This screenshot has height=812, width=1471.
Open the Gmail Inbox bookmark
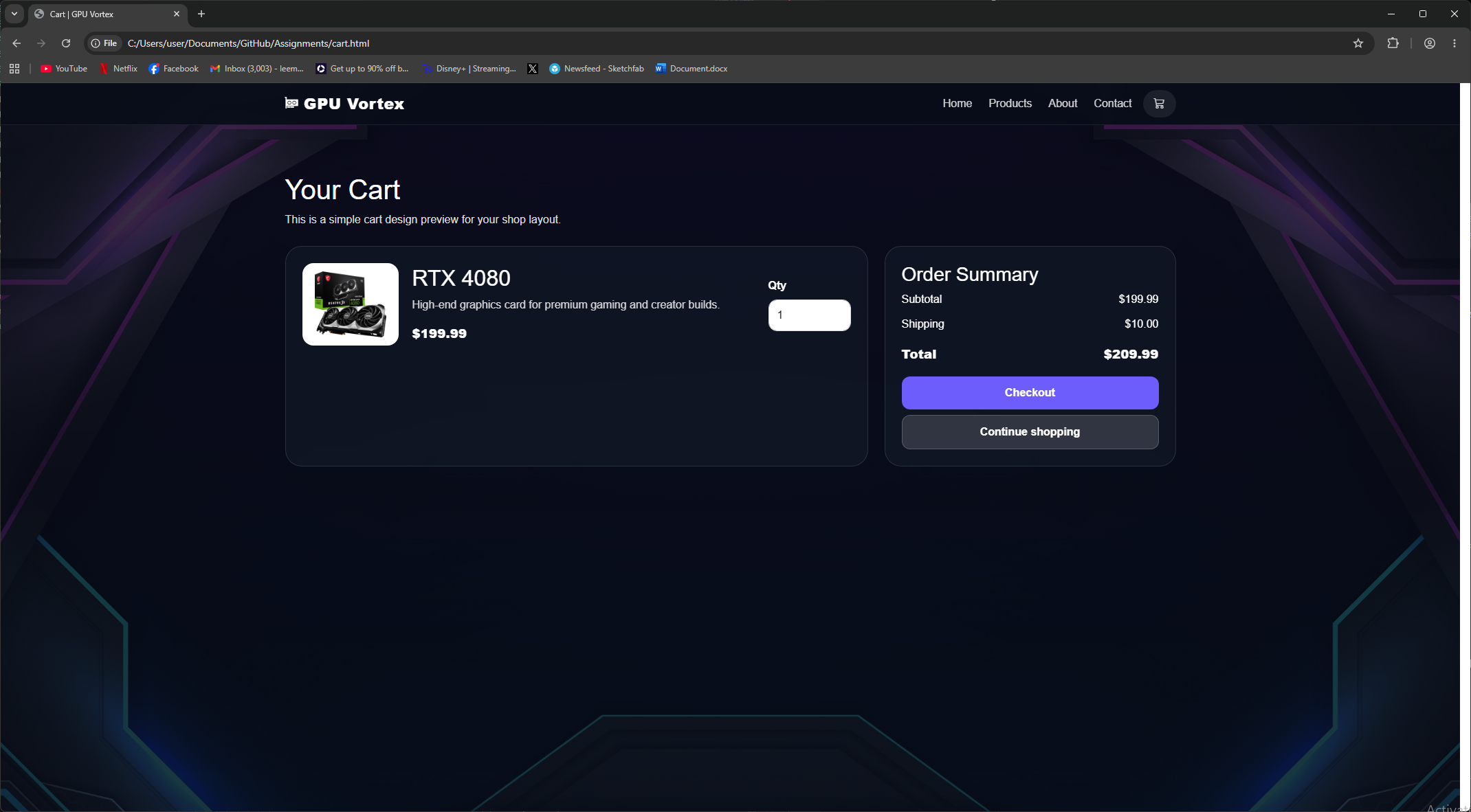(257, 69)
